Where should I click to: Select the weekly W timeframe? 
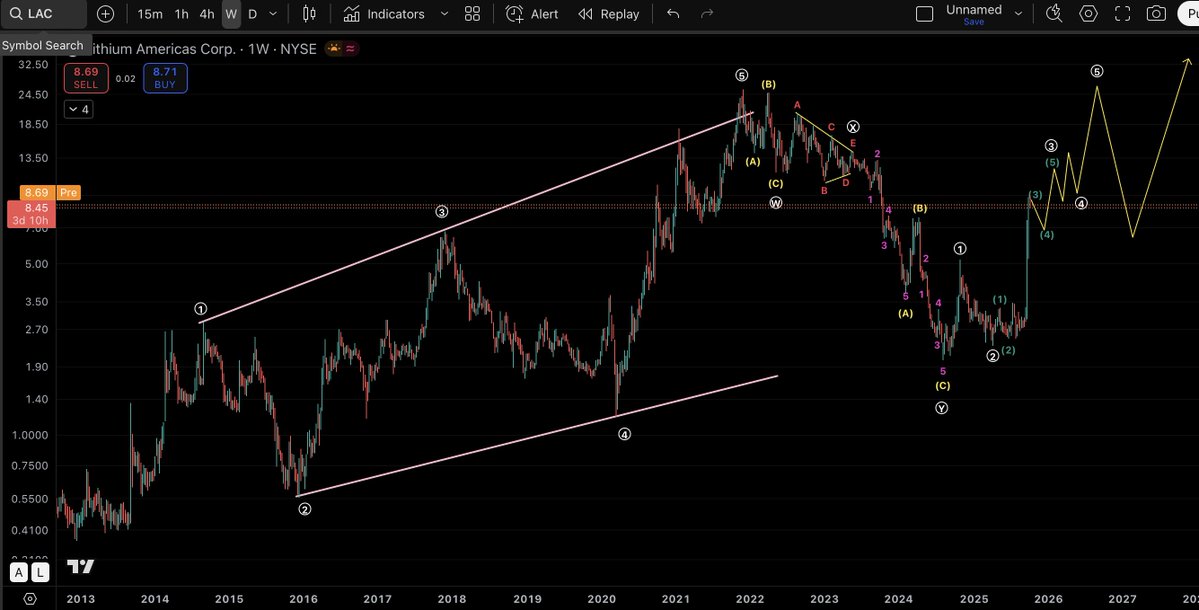pos(231,14)
